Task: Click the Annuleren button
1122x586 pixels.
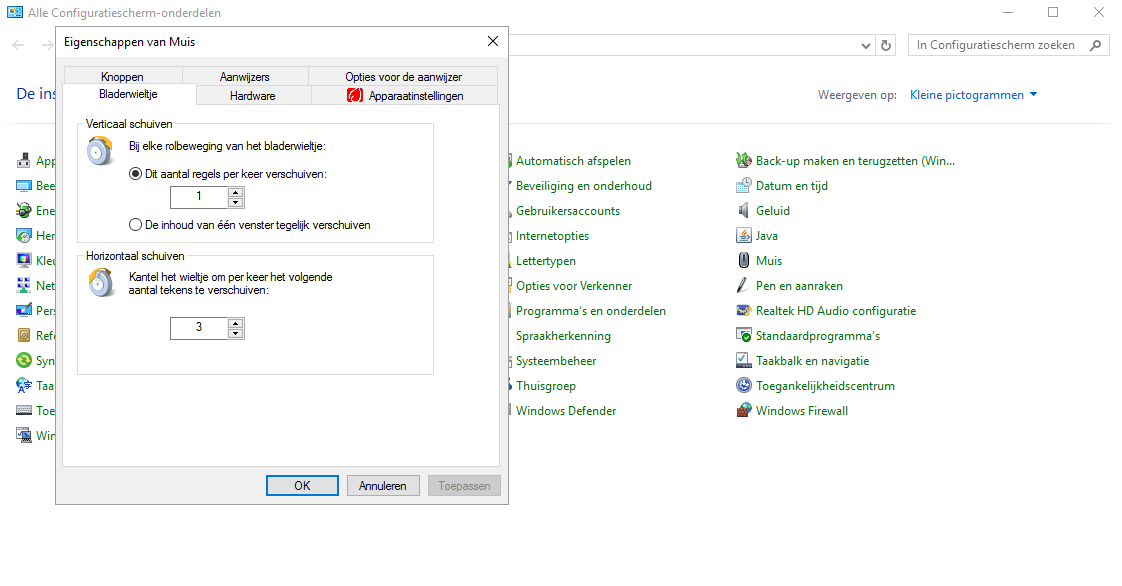Action: pyautogui.click(x=383, y=486)
